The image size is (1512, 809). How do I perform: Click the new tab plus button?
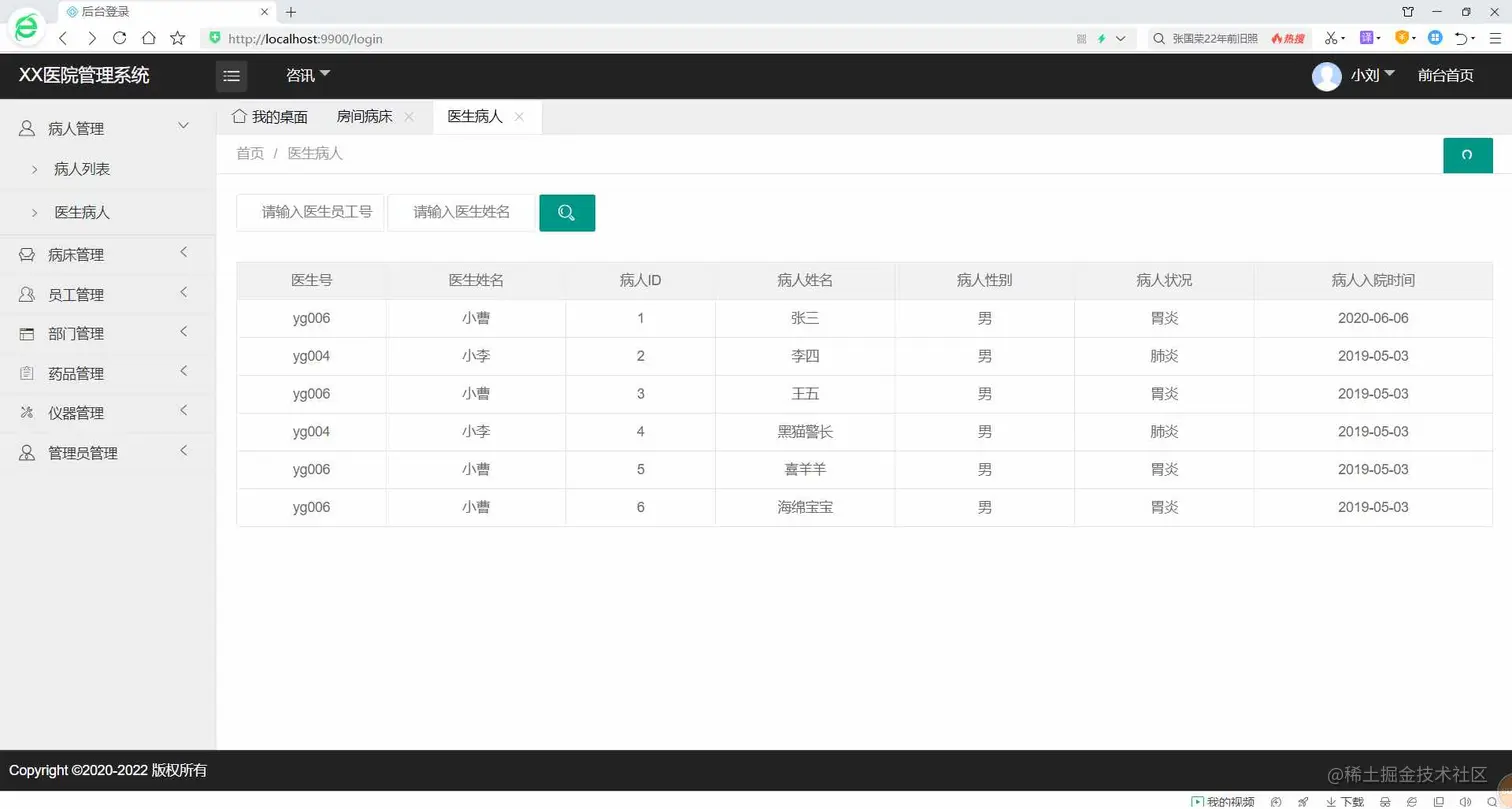pos(291,12)
